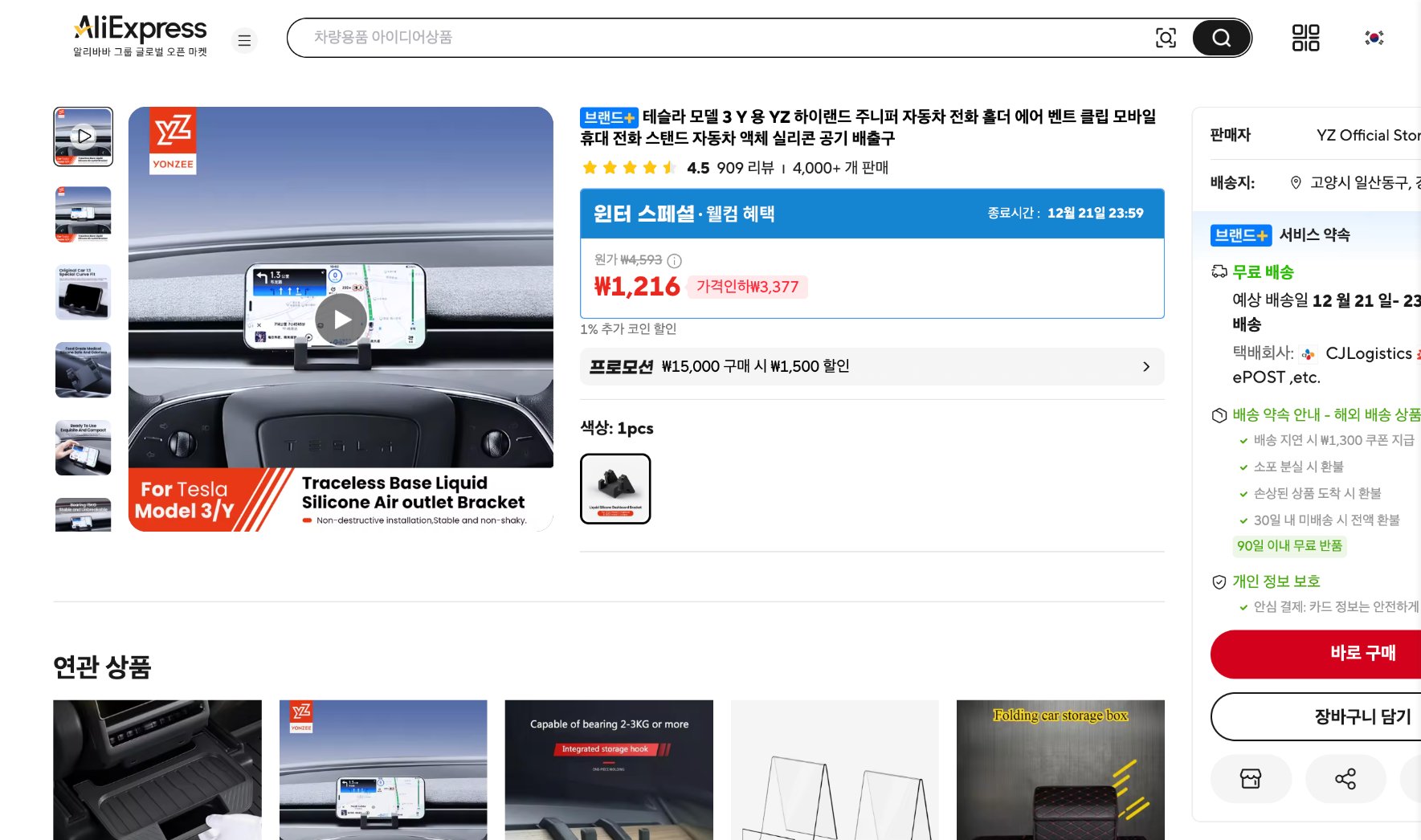The width and height of the screenshot is (1421, 840).
Task: Expand the 프로모션 discount details chevron
Action: pos(1146,366)
